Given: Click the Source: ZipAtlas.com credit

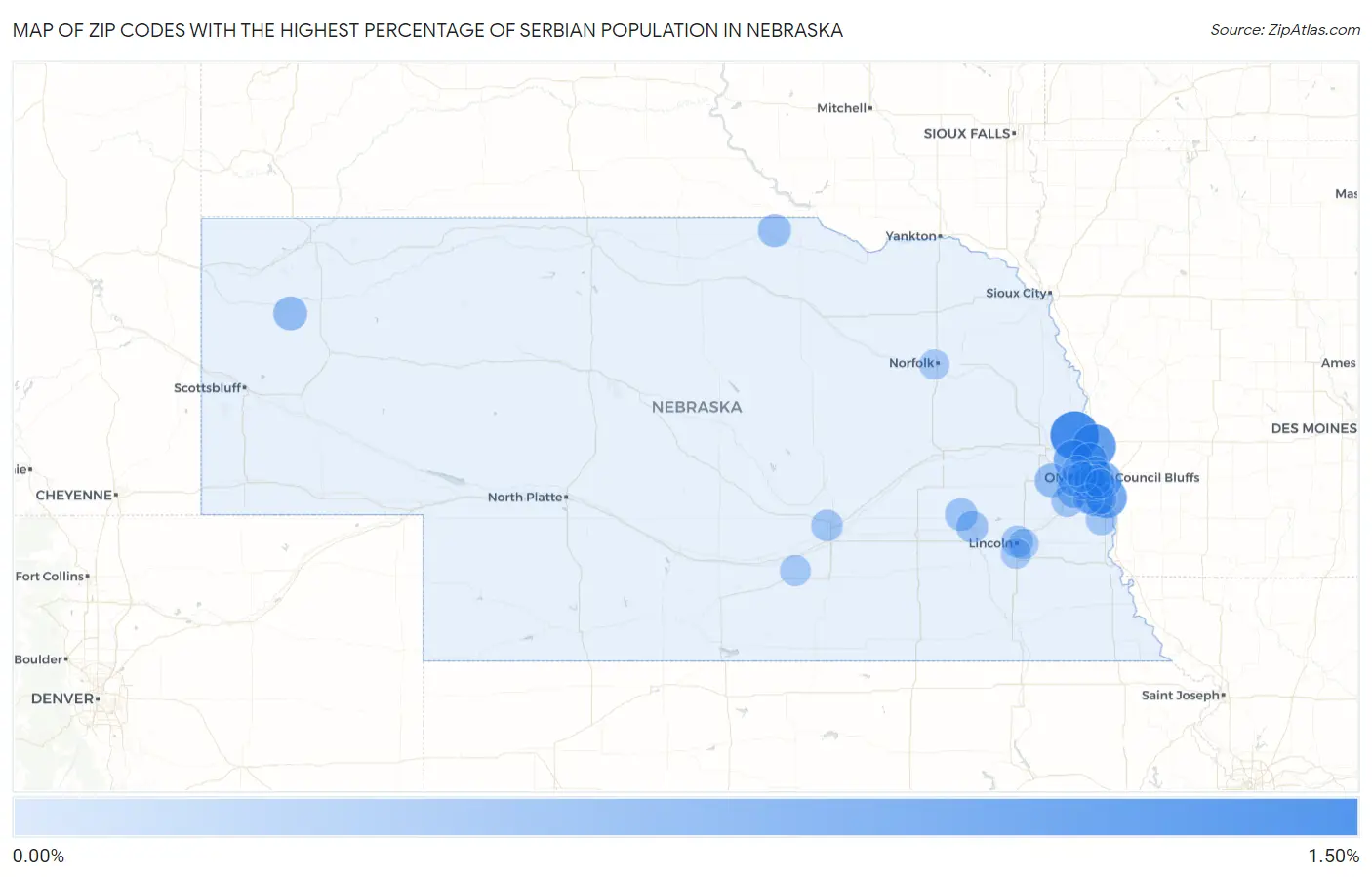Looking at the screenshot, I should [1285, 30].
